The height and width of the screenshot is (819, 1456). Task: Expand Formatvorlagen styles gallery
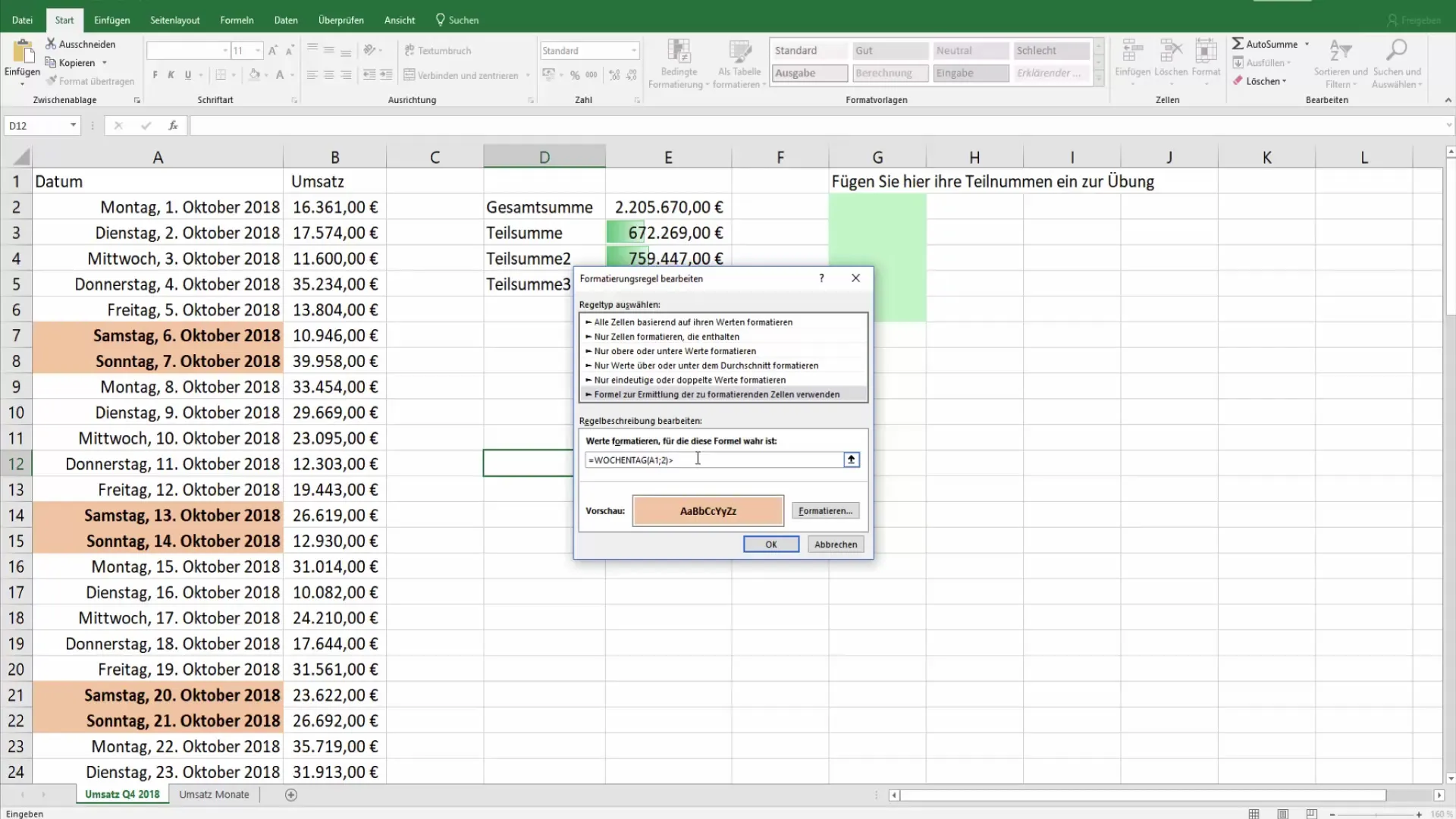point(1098,79)
